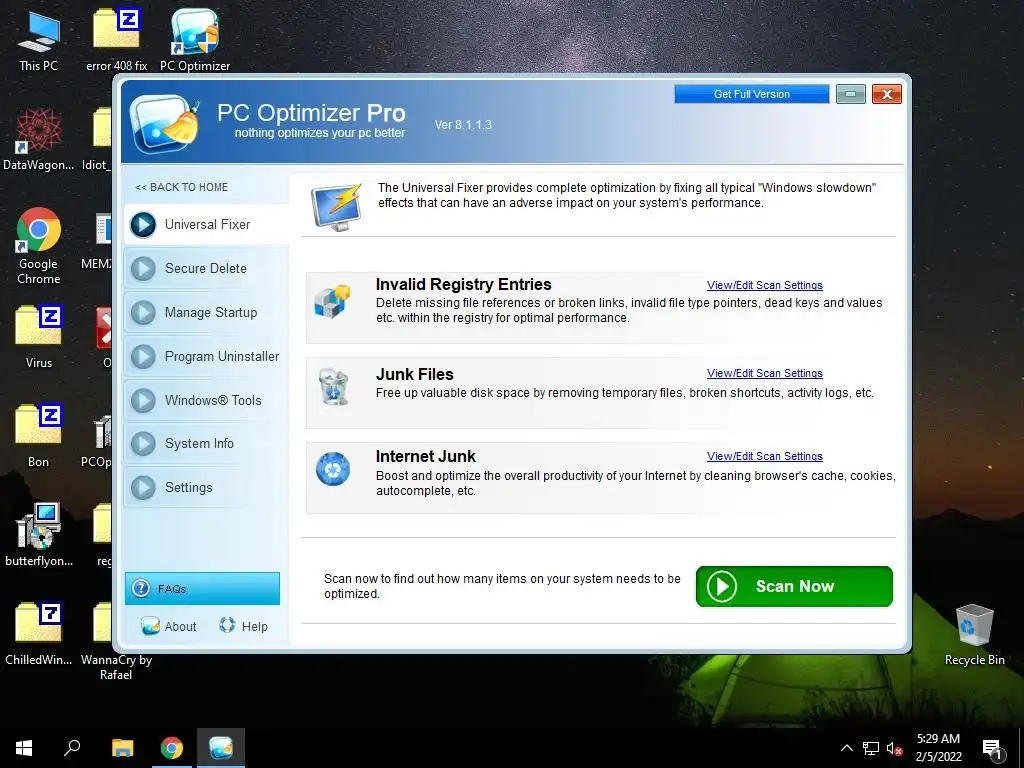The image size is (1024, 768).
Task: Select the Recycle Bin on desktop
Action: [x=974, y=635]
